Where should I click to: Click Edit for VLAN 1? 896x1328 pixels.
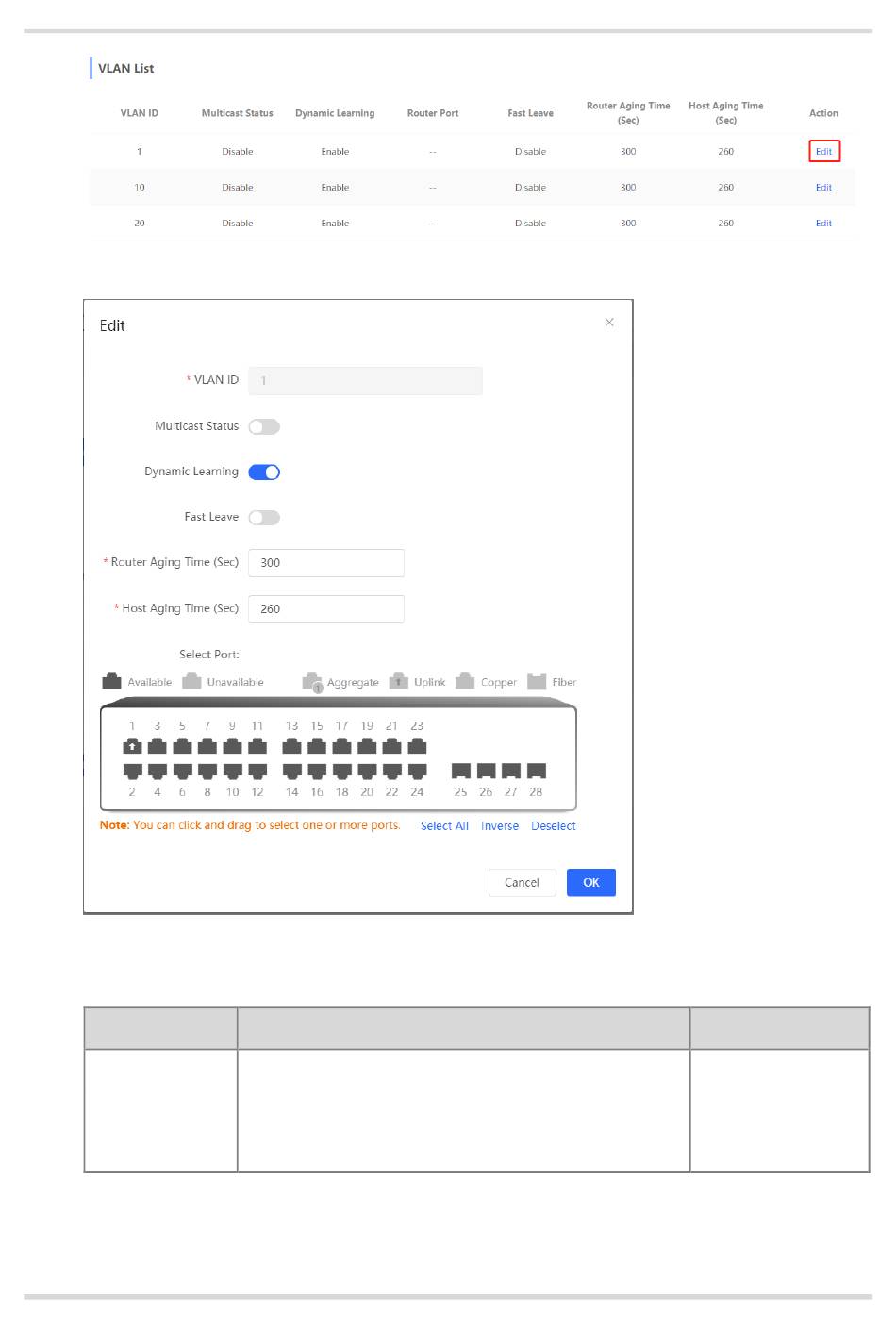[823, 152]
